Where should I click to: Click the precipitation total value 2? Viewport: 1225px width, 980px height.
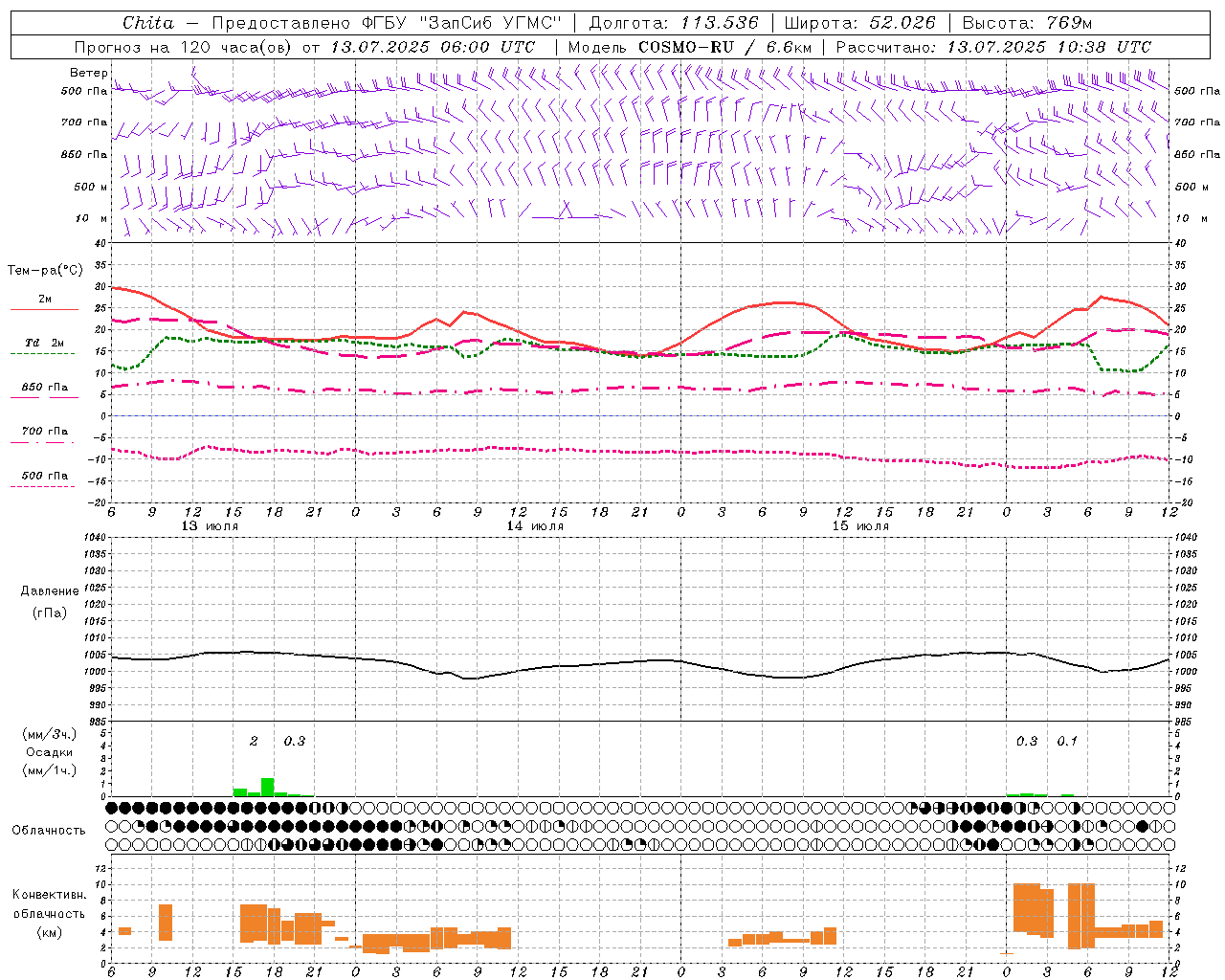click(254, 741)
